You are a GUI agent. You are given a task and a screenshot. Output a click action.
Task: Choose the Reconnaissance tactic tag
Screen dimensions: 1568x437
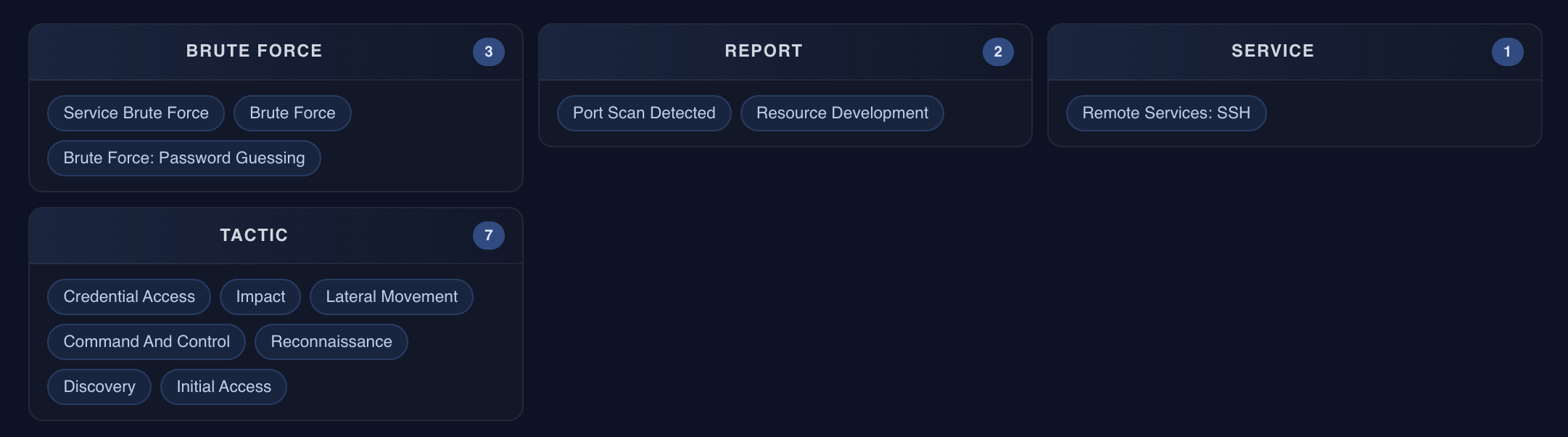331,342
